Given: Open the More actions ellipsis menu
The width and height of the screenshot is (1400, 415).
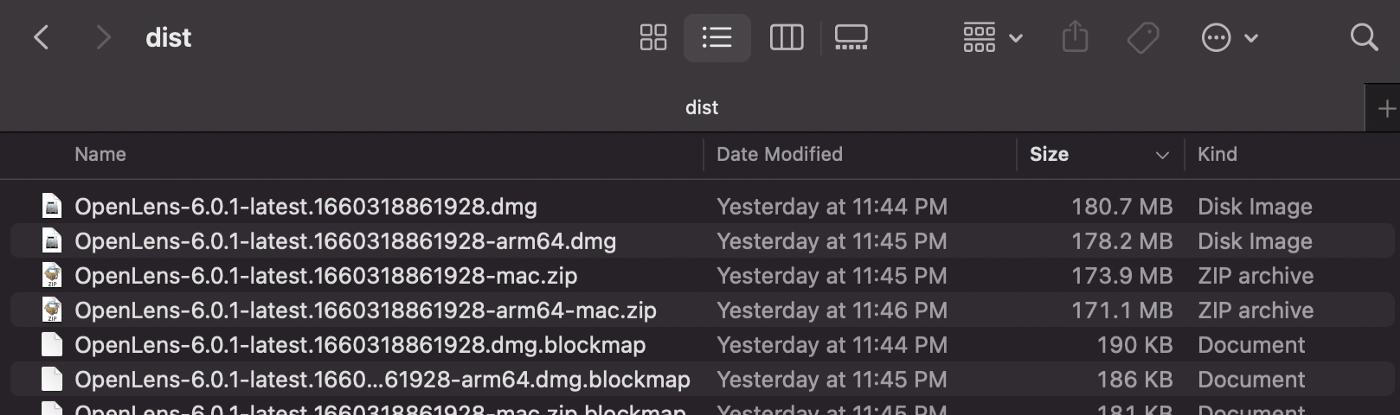Looking at the screenshot, I should pos(1229,38).
